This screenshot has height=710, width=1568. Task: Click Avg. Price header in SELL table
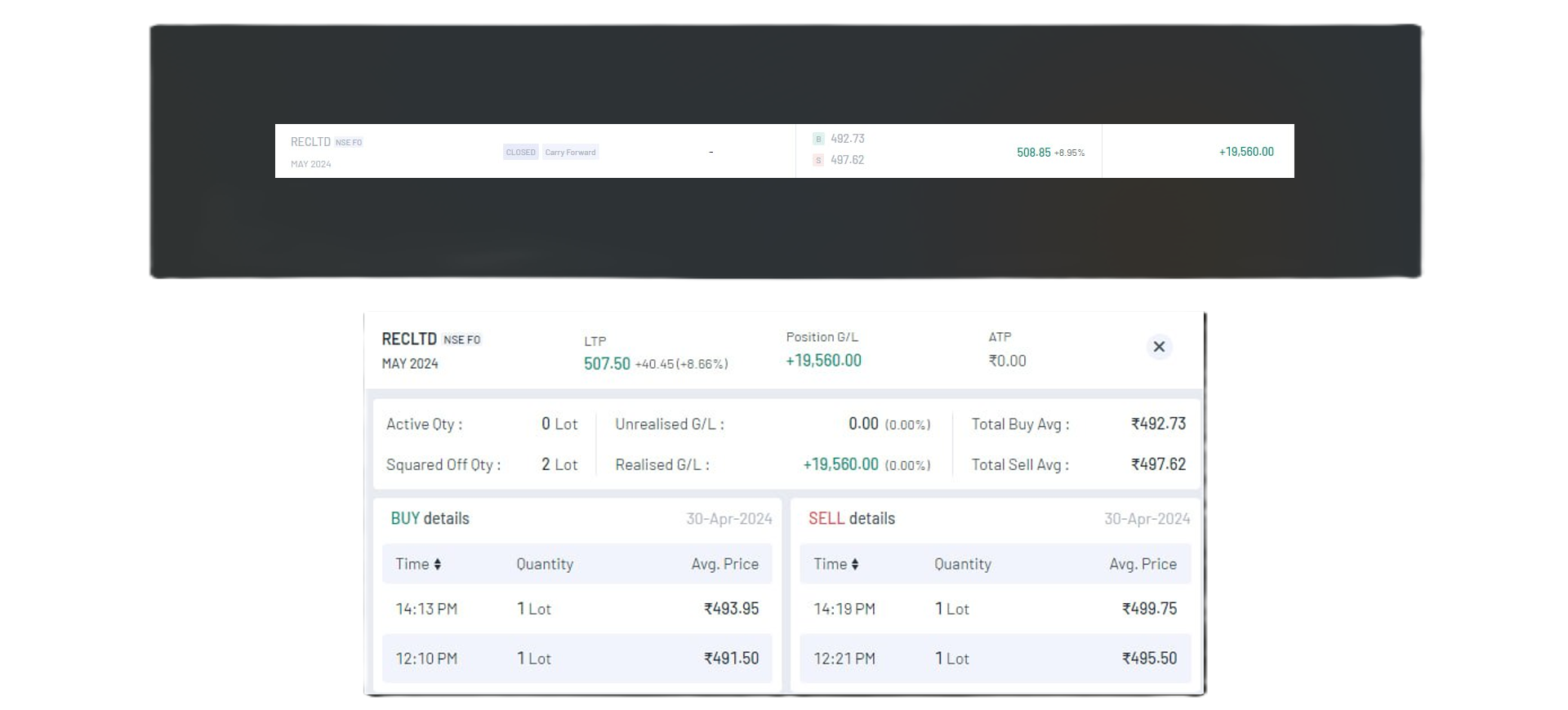[x=1143, y=564]
